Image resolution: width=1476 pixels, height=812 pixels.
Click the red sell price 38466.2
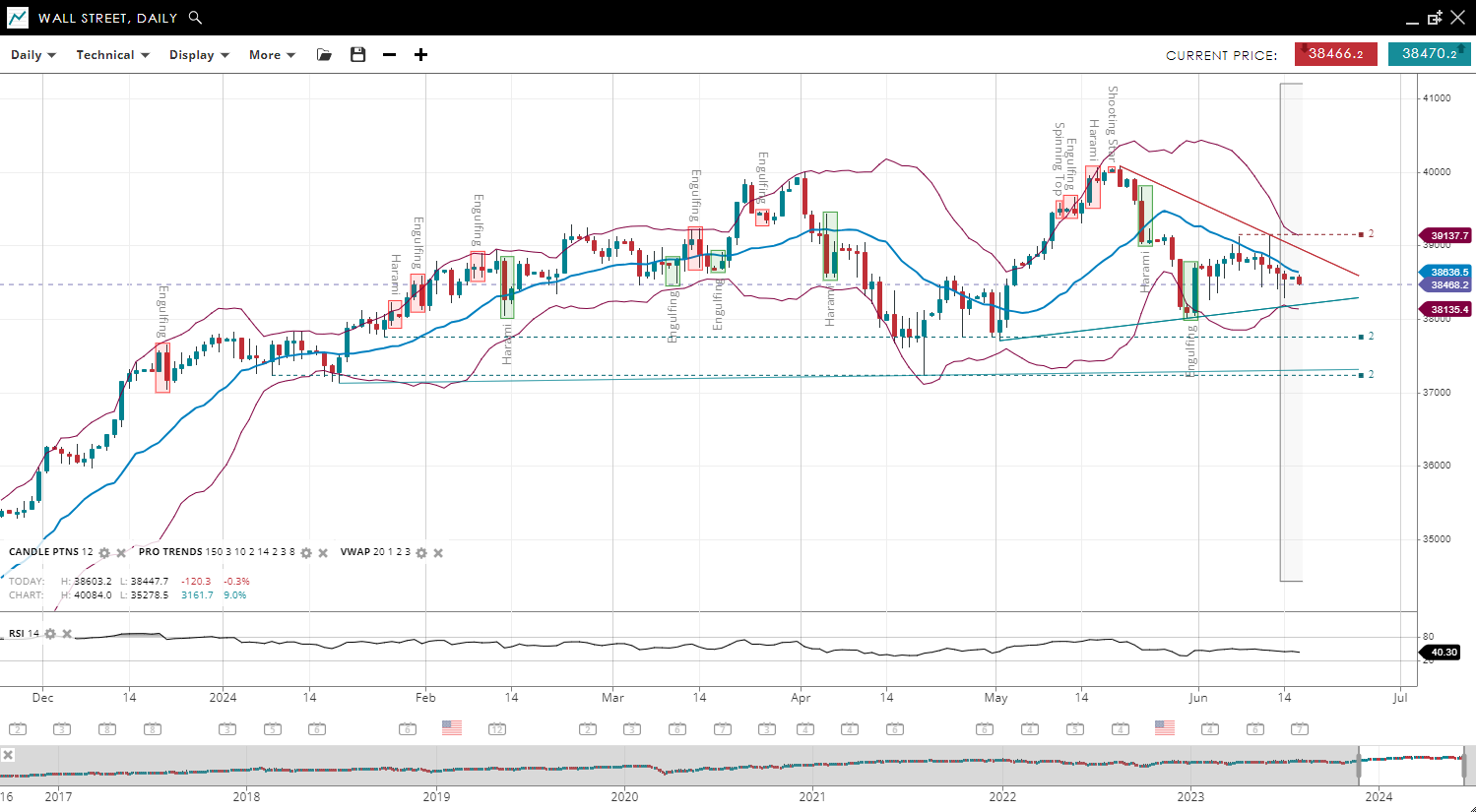point(1335,54)
